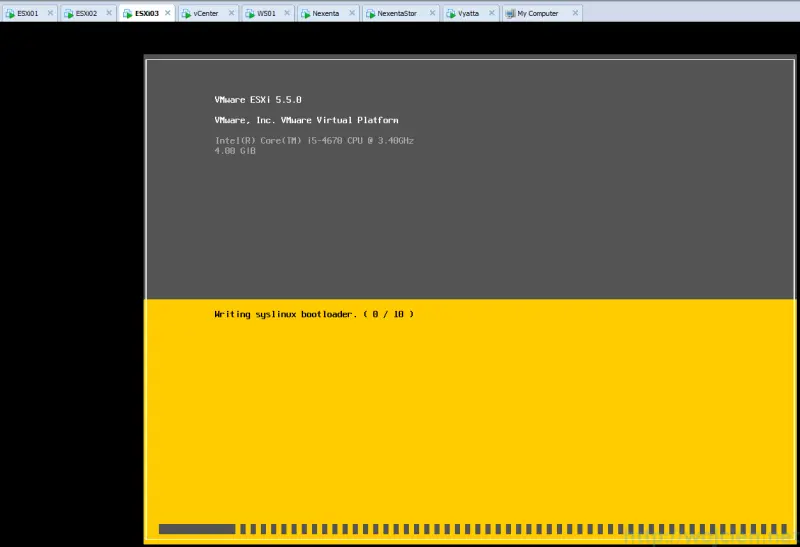Switch to the Nexenta tab
This screenshot has width=800, height=547.
coord(326,13)
